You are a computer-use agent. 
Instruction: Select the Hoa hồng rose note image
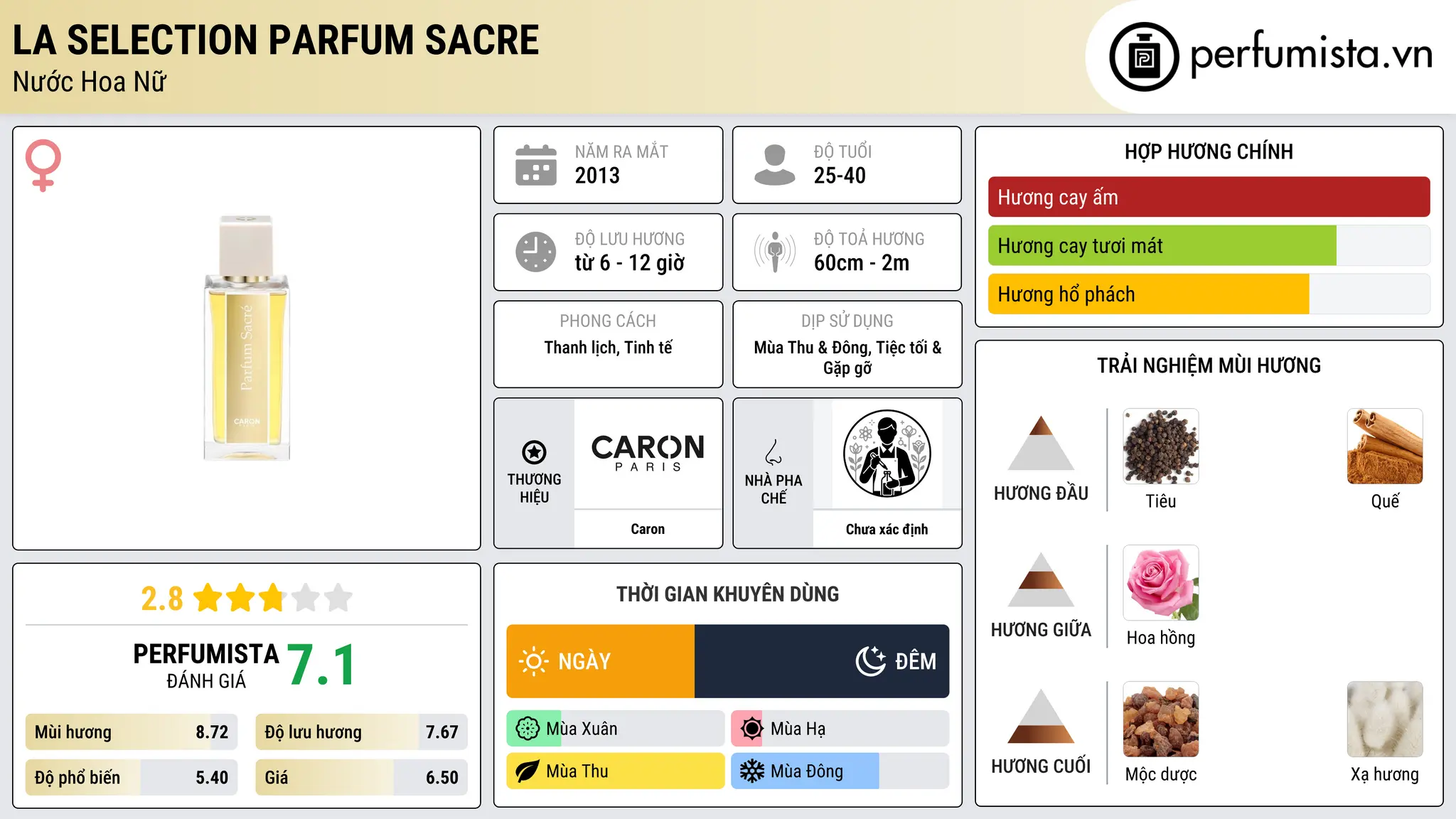(1161, 583)
